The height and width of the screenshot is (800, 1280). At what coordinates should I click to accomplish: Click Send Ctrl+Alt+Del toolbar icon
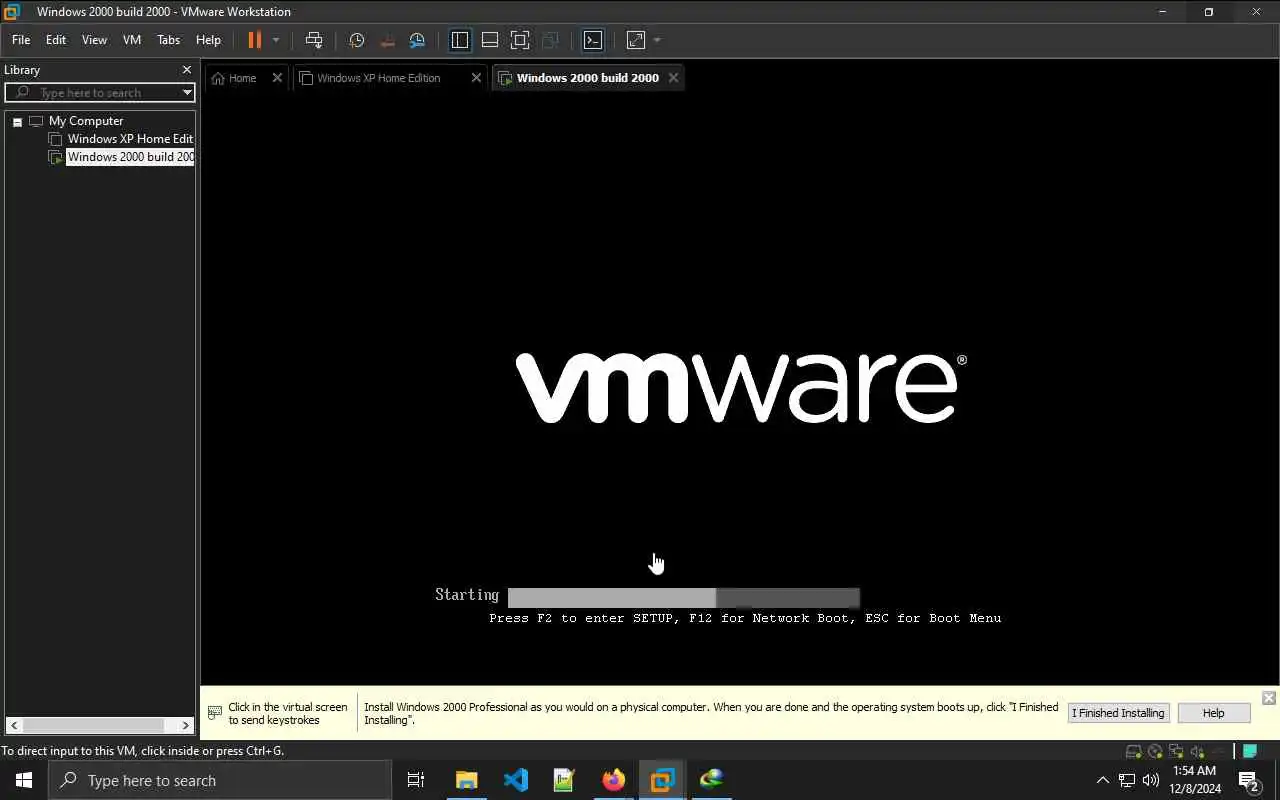pyautogui.click(x=314, y=40)
